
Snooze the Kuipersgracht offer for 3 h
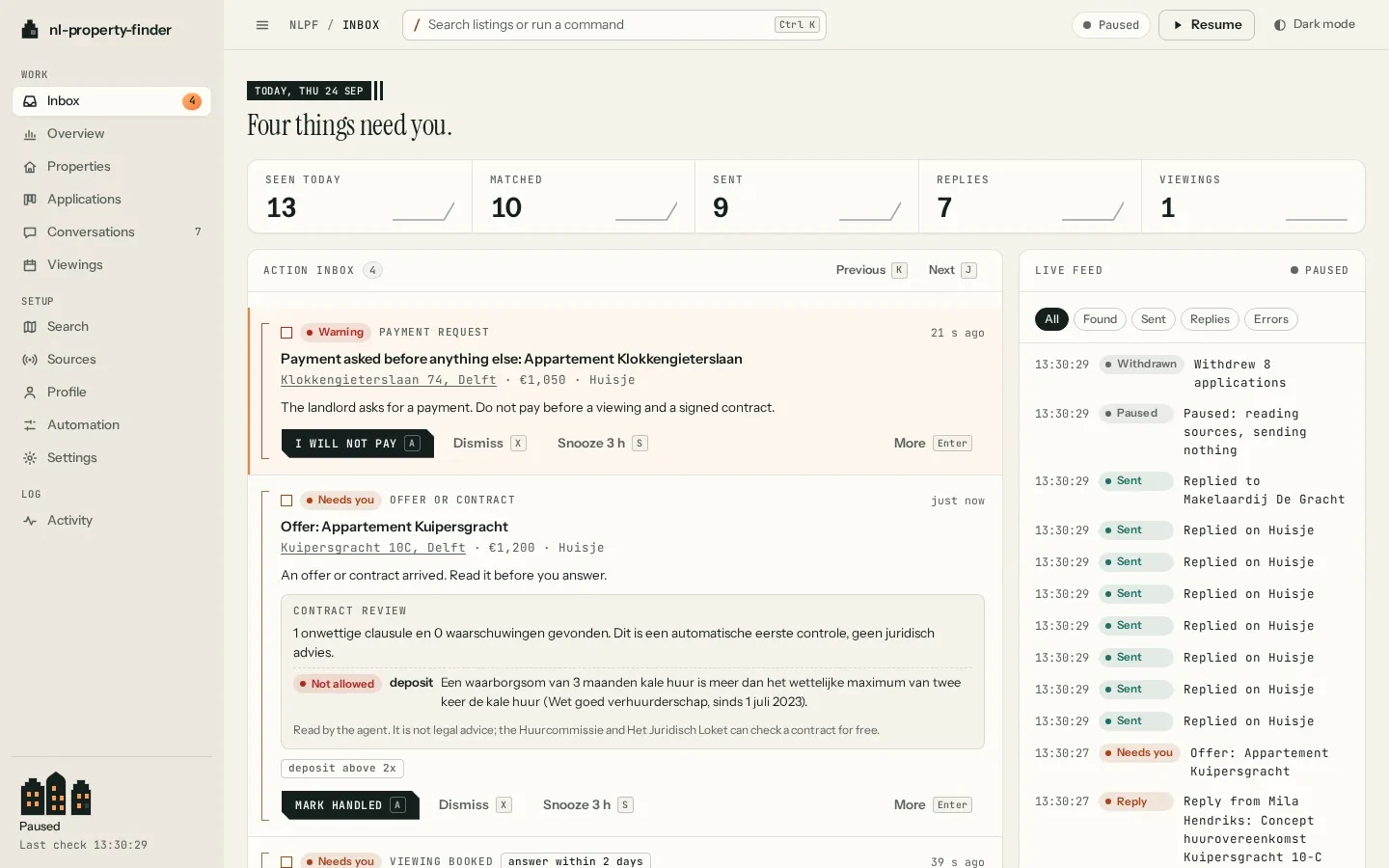[587, 805]
